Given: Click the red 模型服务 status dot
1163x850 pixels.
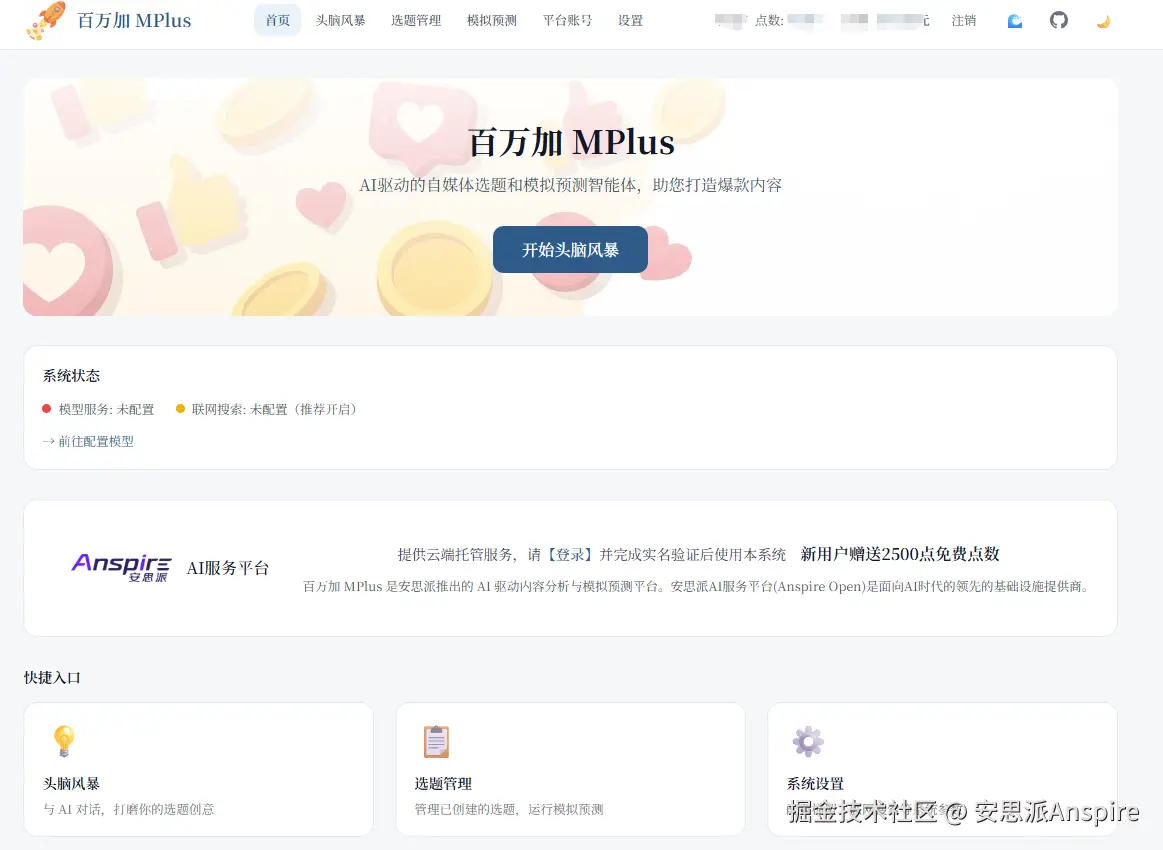Looking at the screenshot, I should pos(47,409).
